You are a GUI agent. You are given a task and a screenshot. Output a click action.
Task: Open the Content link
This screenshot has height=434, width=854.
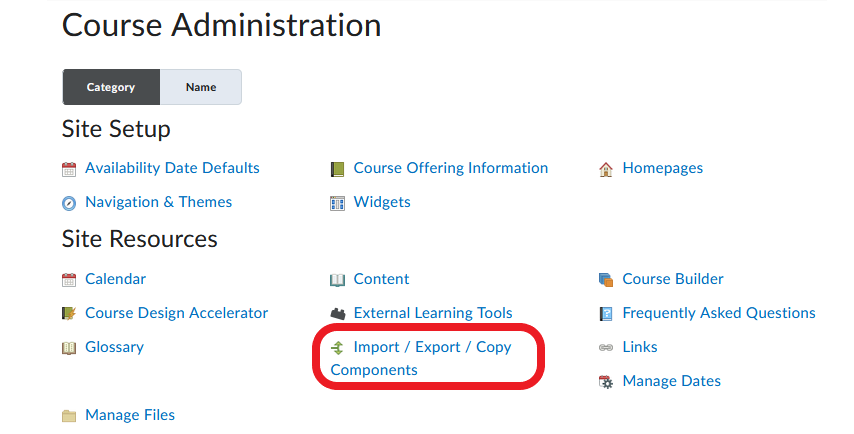tap(381, 279)
